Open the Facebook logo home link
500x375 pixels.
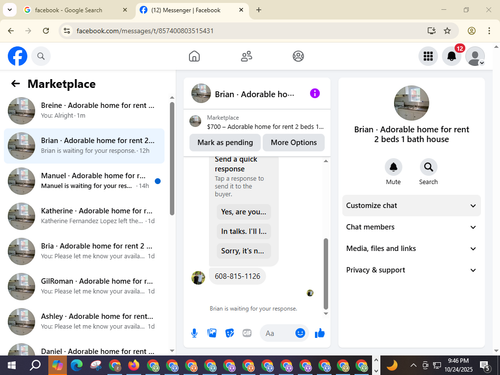click(x=17, y=56)
